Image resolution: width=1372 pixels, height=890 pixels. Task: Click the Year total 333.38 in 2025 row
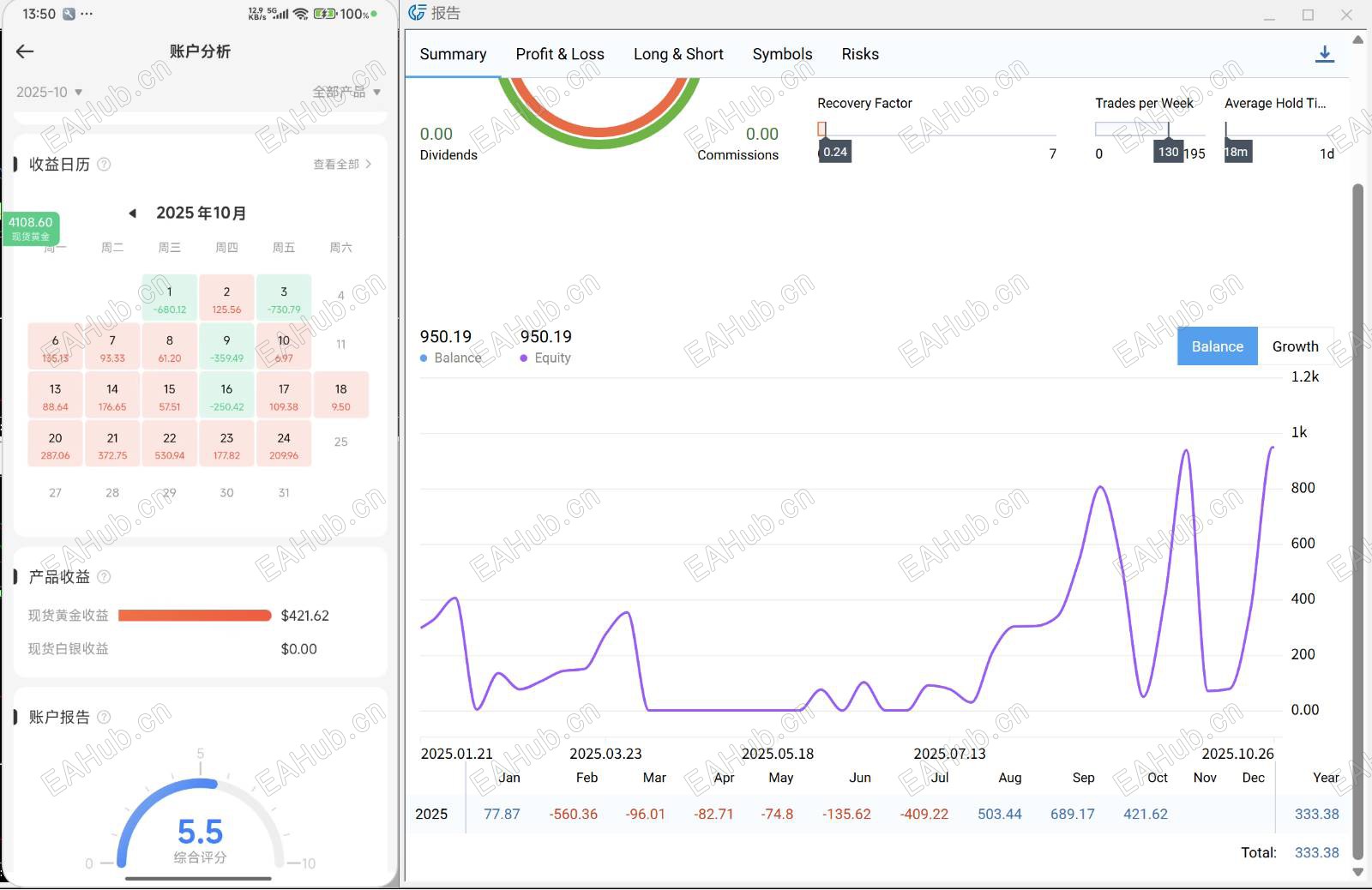point(1317,814)
